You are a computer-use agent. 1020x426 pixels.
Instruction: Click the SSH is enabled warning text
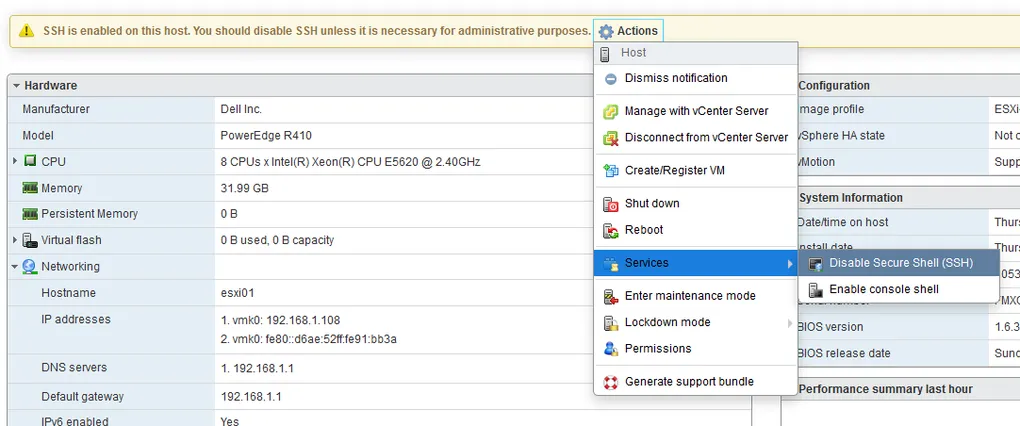(317, 31)
